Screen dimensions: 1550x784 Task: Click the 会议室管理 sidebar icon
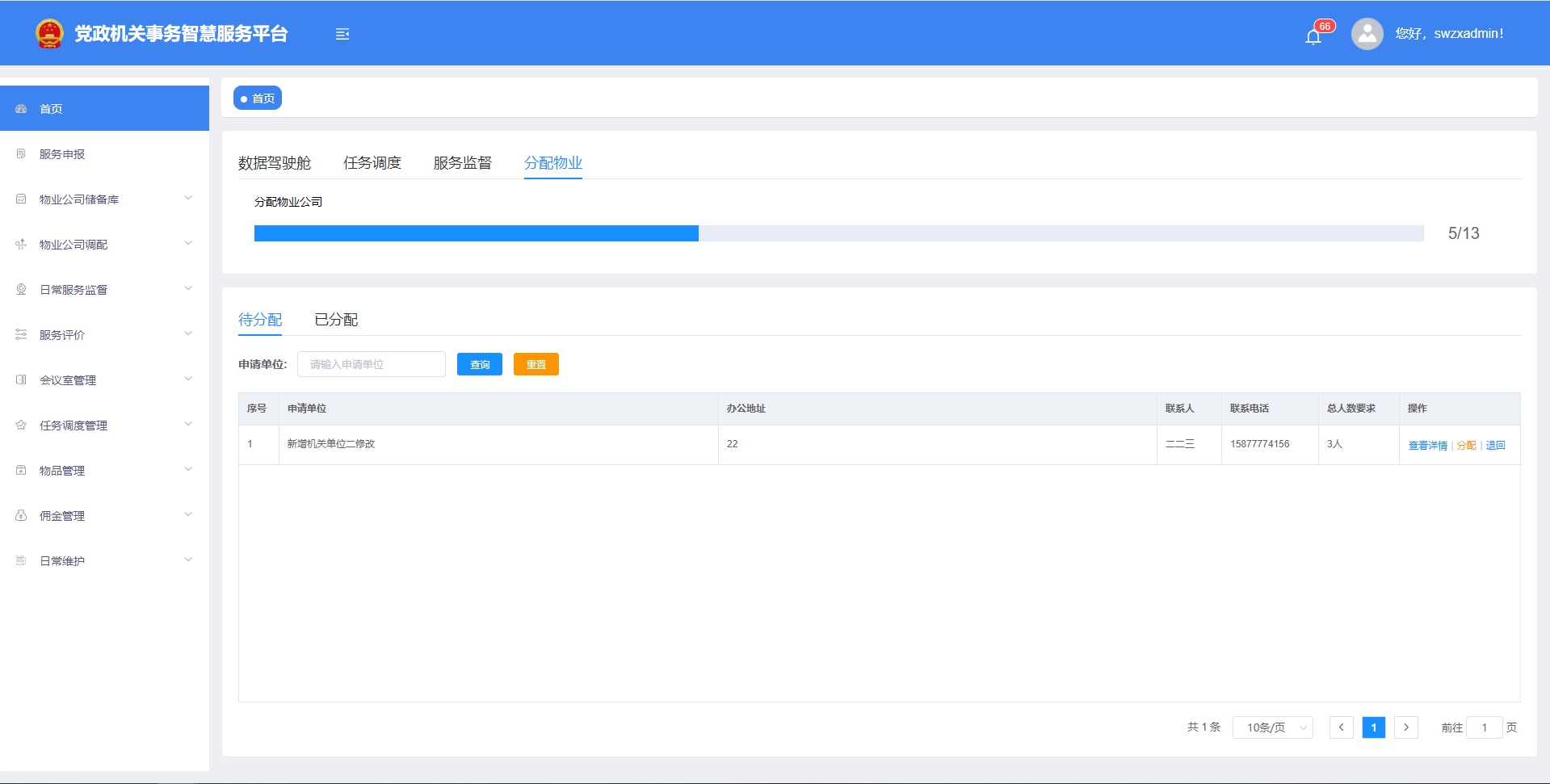point(21,380)
